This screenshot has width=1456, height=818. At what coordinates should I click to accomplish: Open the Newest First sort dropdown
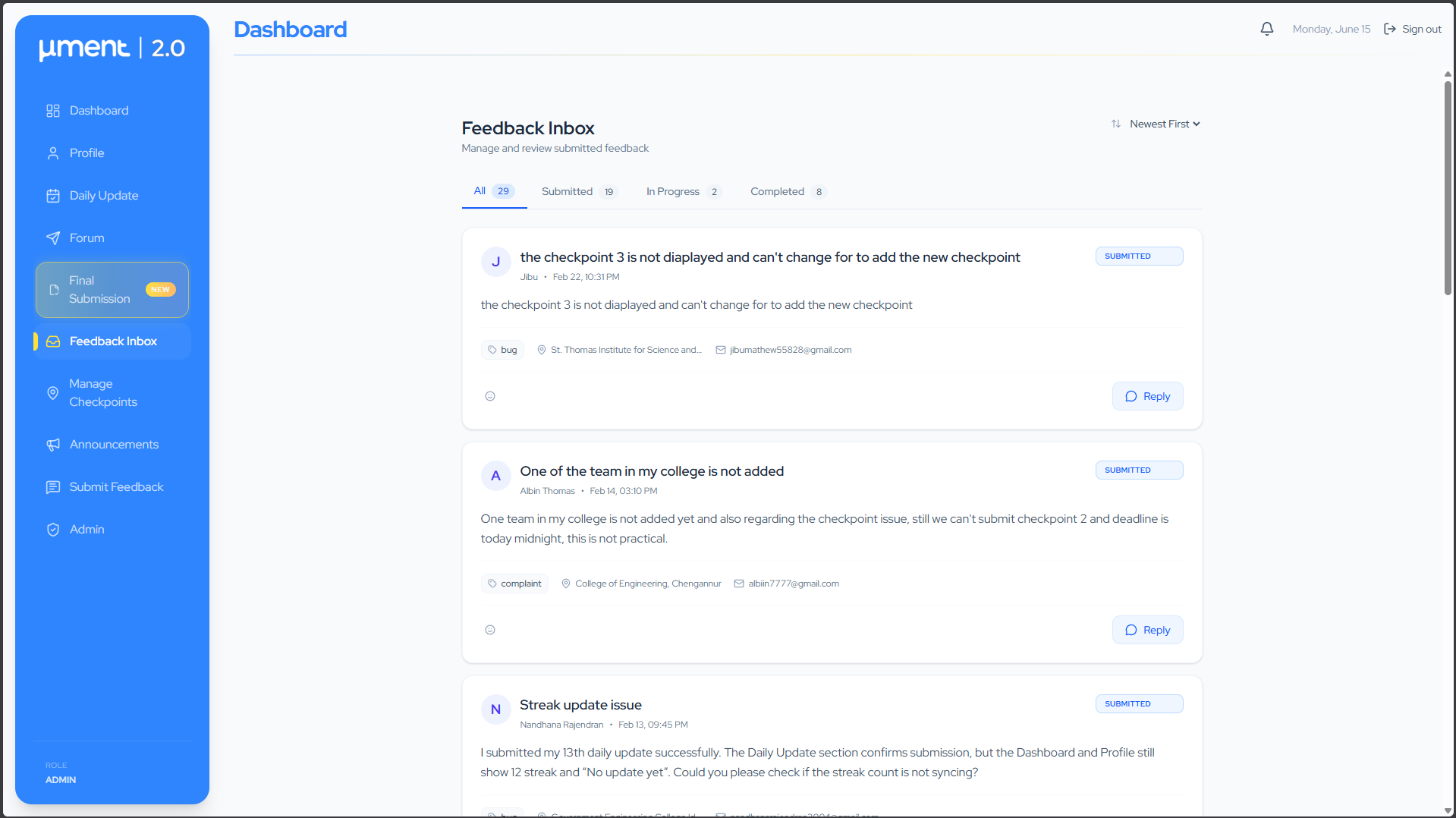pos(1164,124)
